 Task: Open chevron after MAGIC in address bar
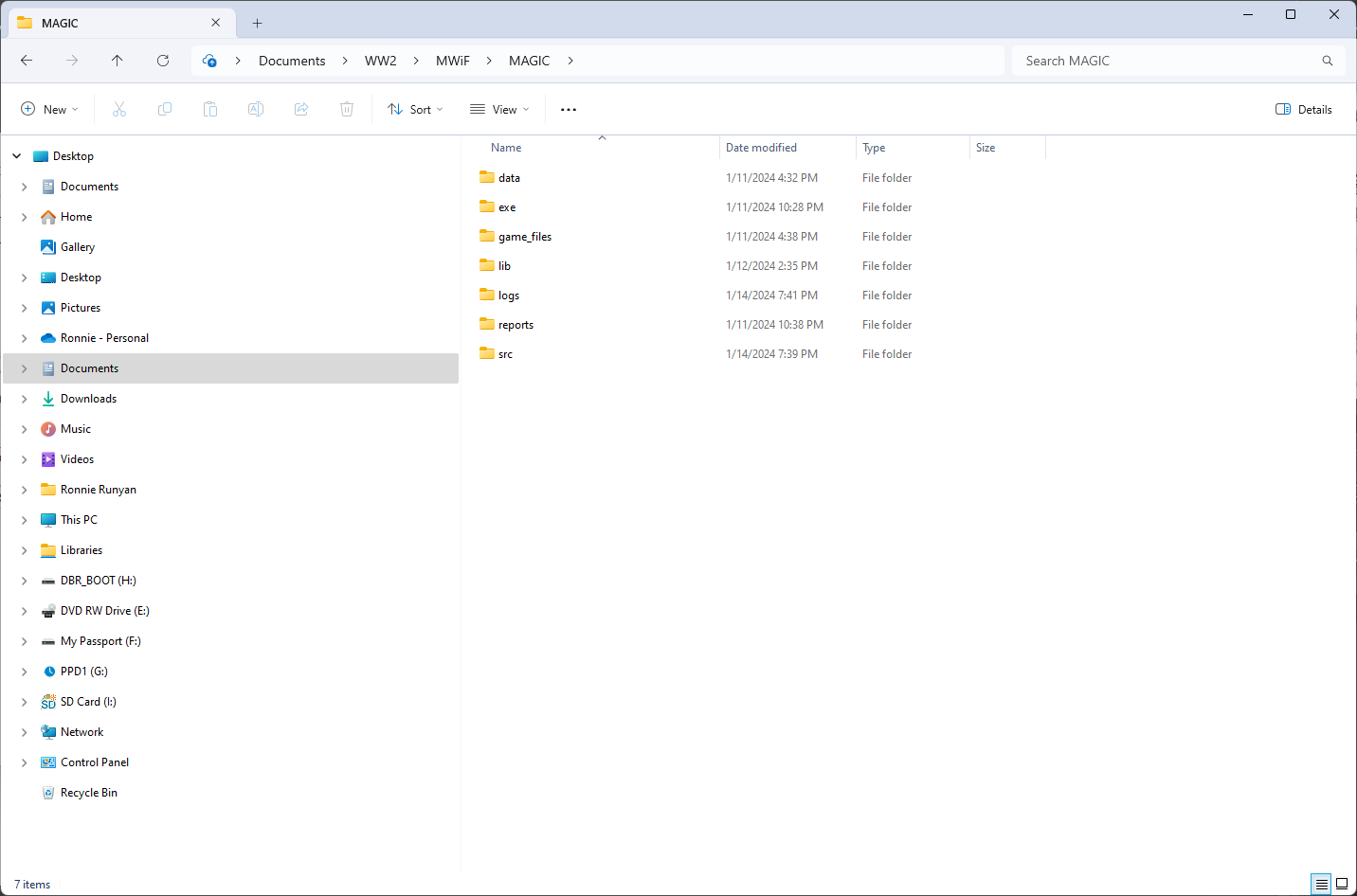pos(570,61)
